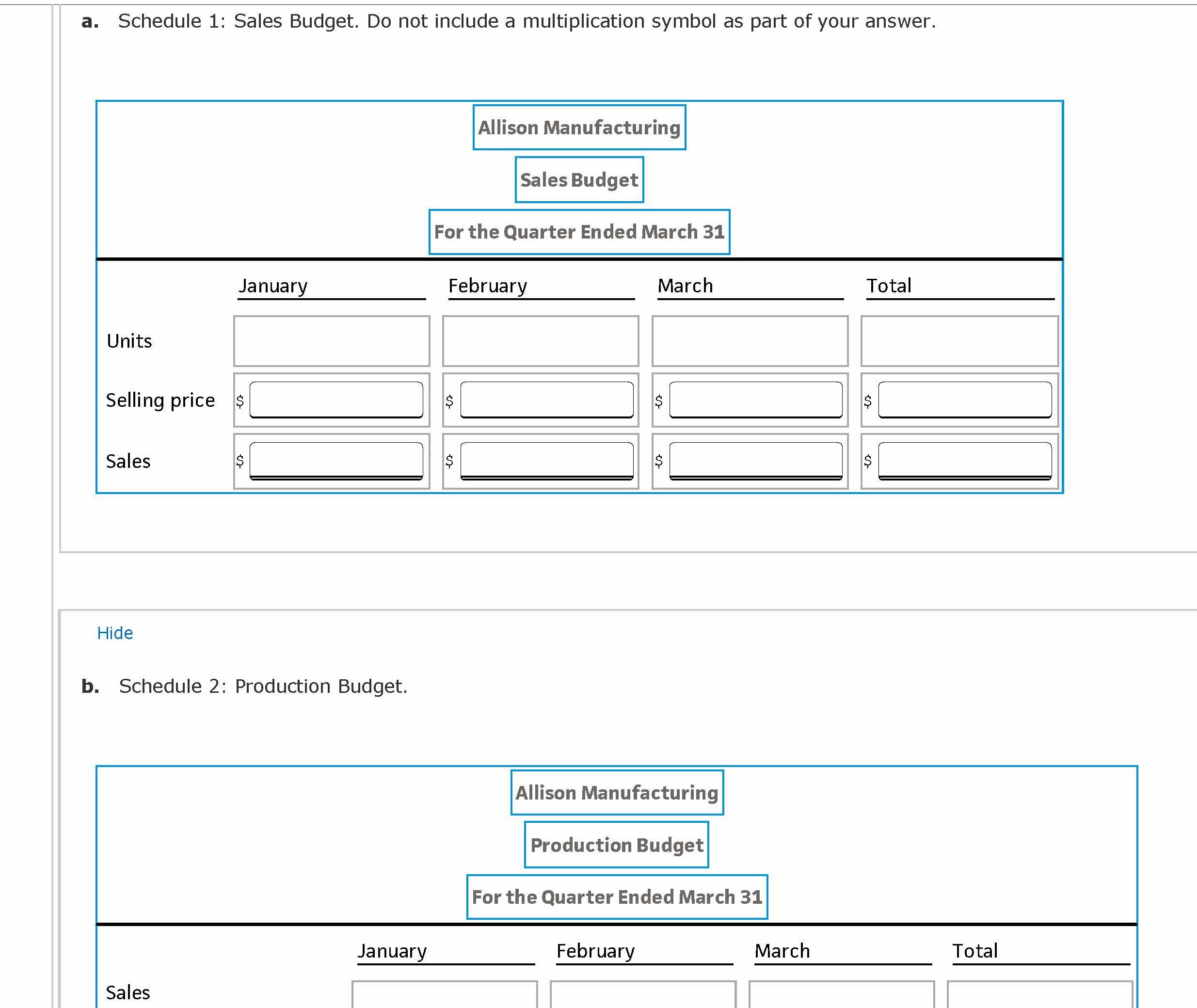1197x1008 pixels.
Task: Click January Selling price input field
Action: [336, 400]
